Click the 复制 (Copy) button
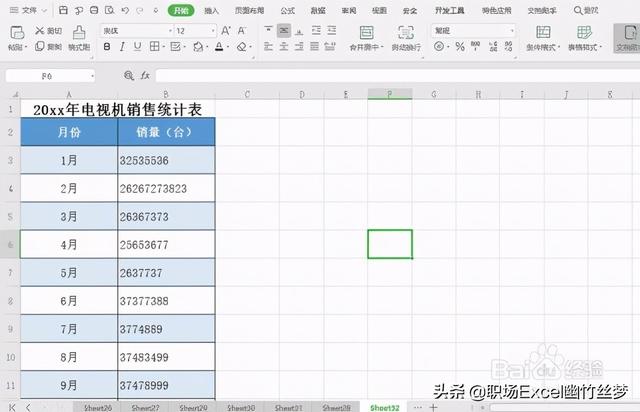The height and width of the screenshot is (412, 640). 48,47
